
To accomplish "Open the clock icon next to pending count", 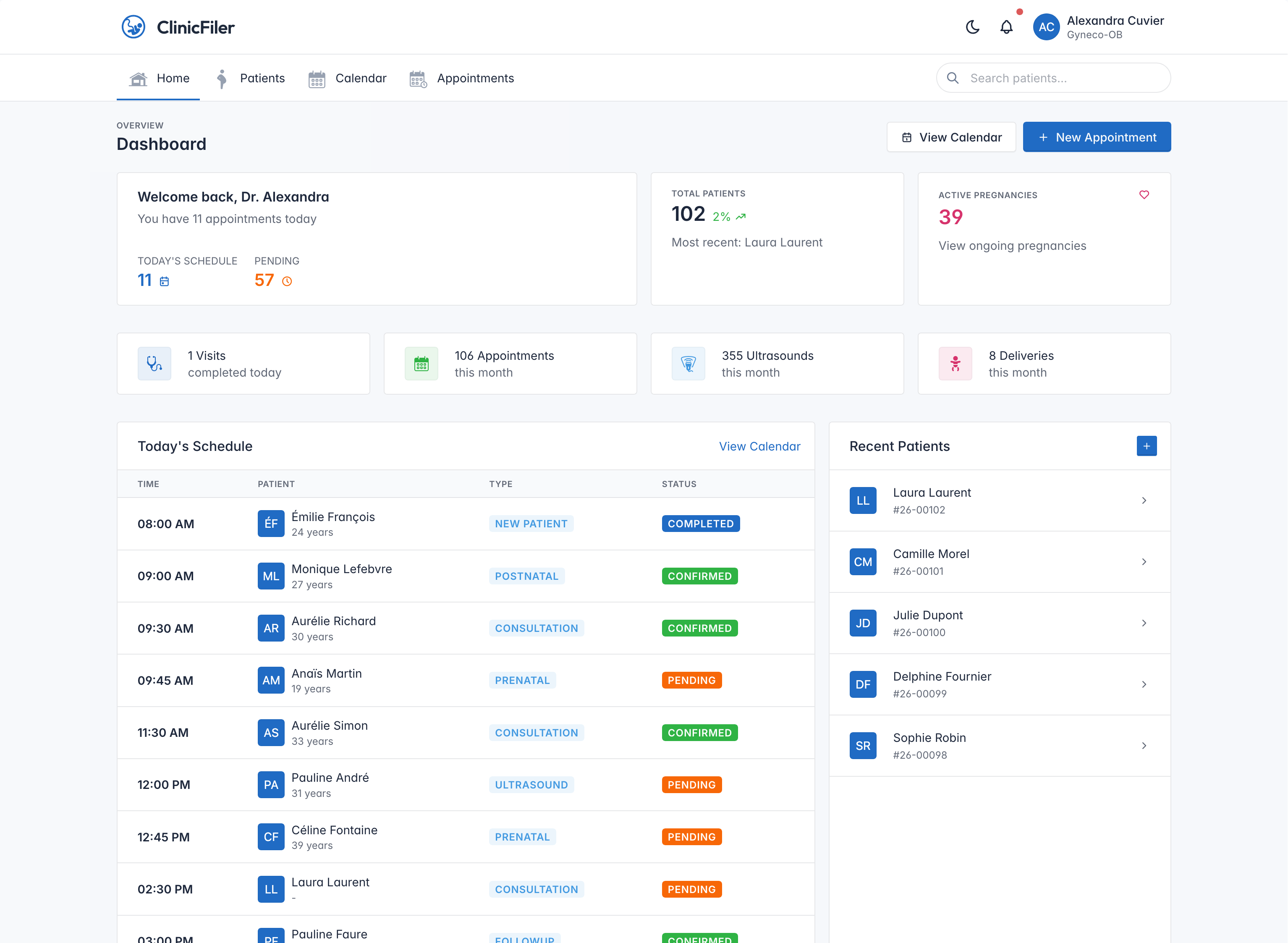I will point(287,281).
